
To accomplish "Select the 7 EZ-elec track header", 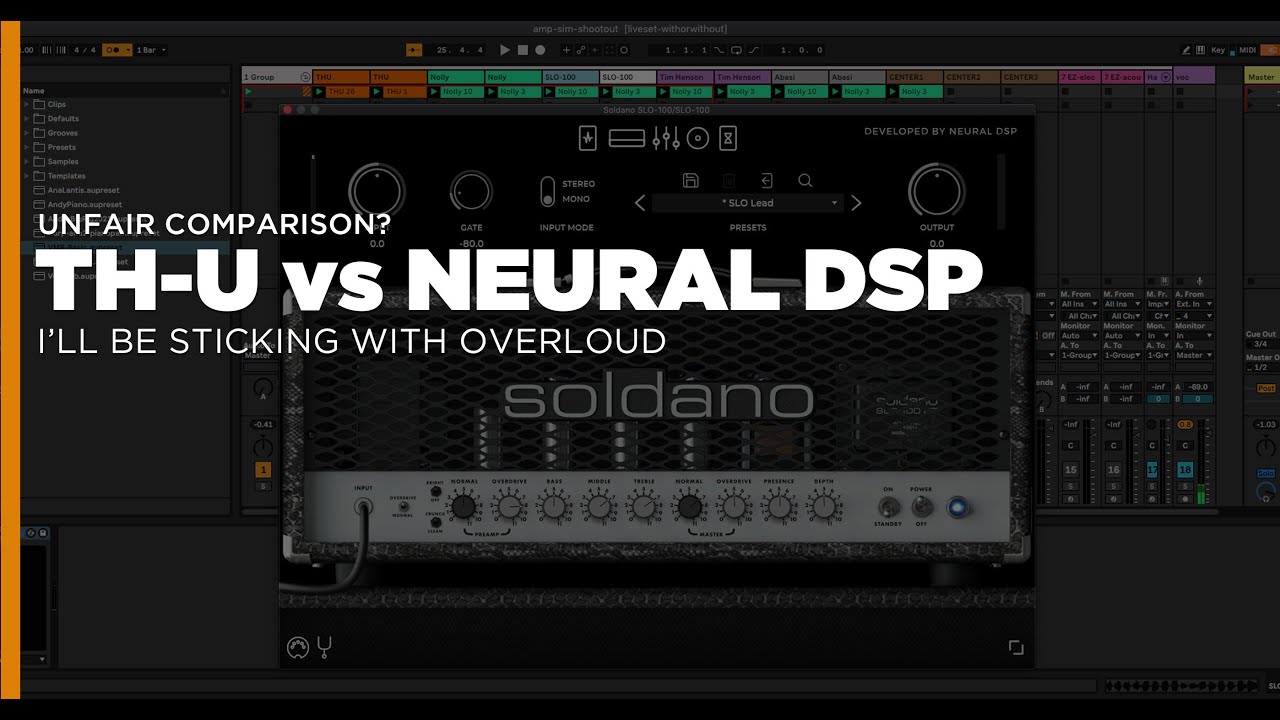I will pyautogui.click(x=1080, y=77).
